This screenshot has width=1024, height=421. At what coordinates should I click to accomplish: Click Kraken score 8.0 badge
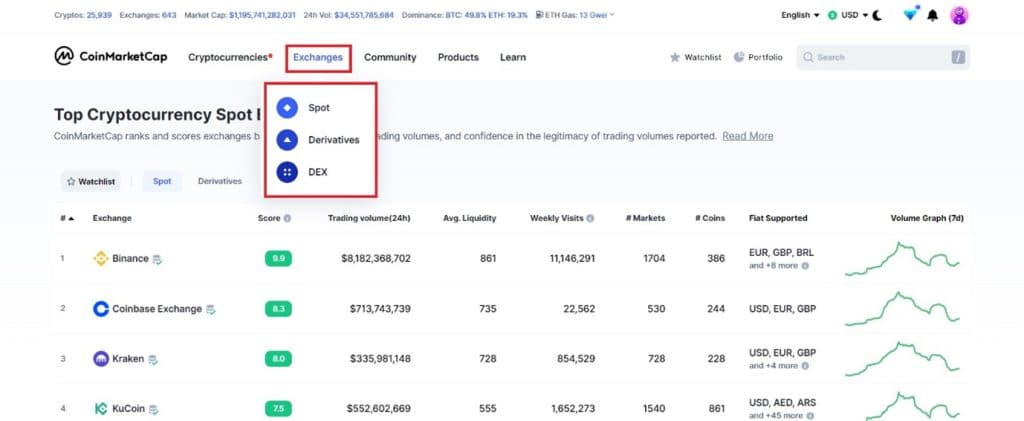tap(278, 359)
